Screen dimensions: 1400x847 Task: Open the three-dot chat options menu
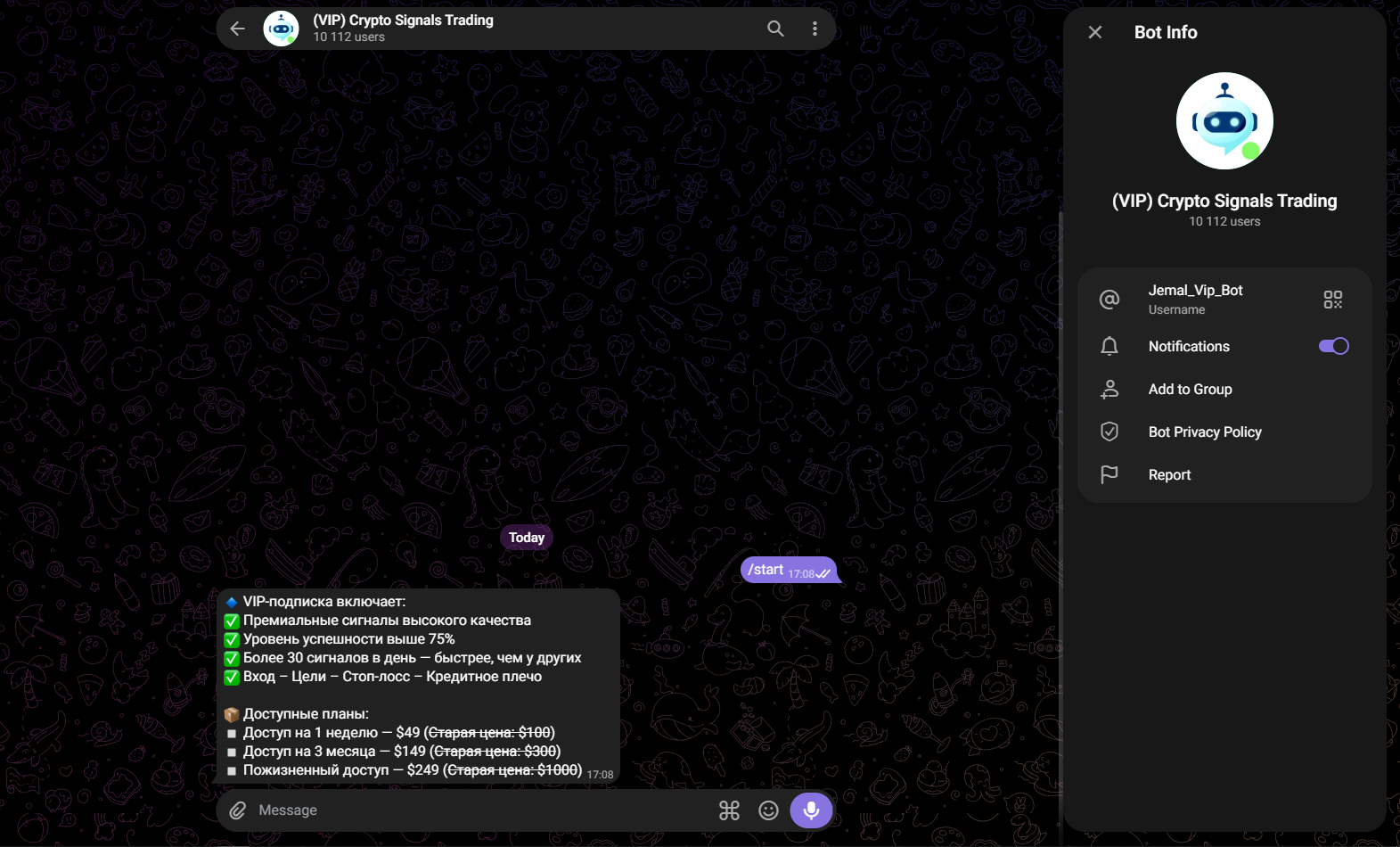click(x=815, y=29)
